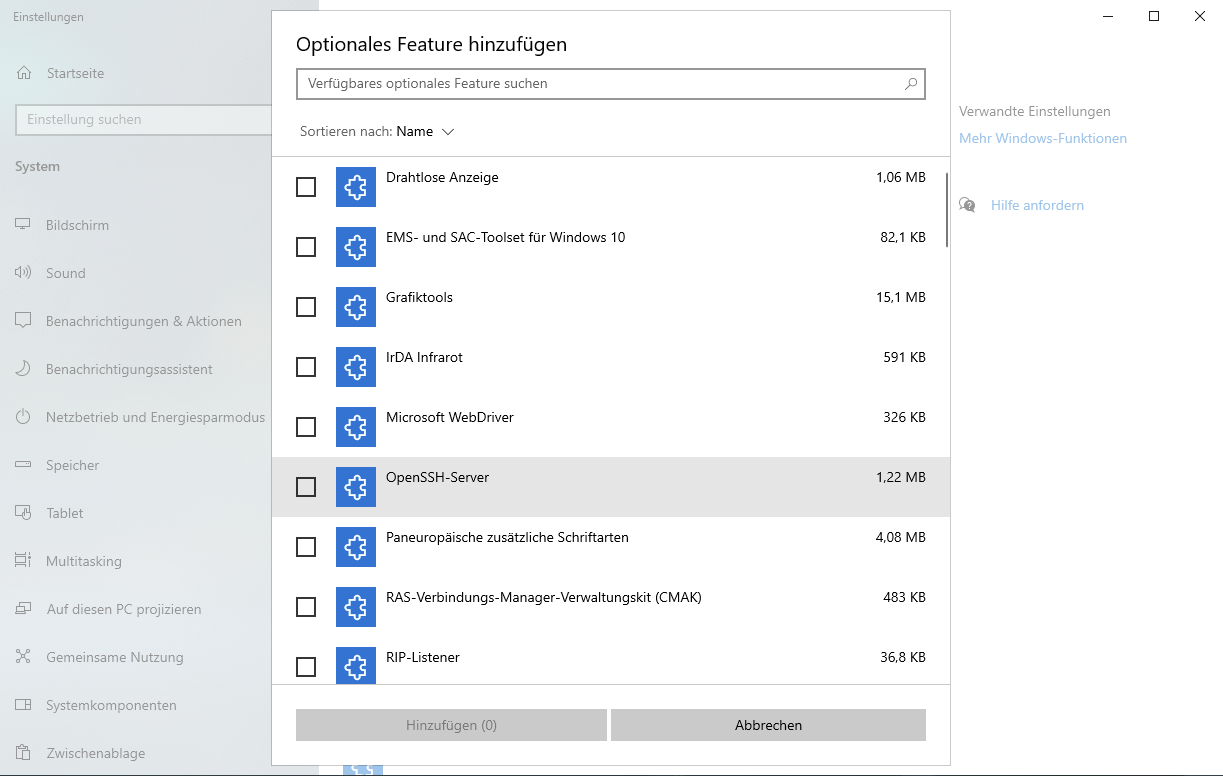Go to Multitasking in the sidebar

[83, 561]
